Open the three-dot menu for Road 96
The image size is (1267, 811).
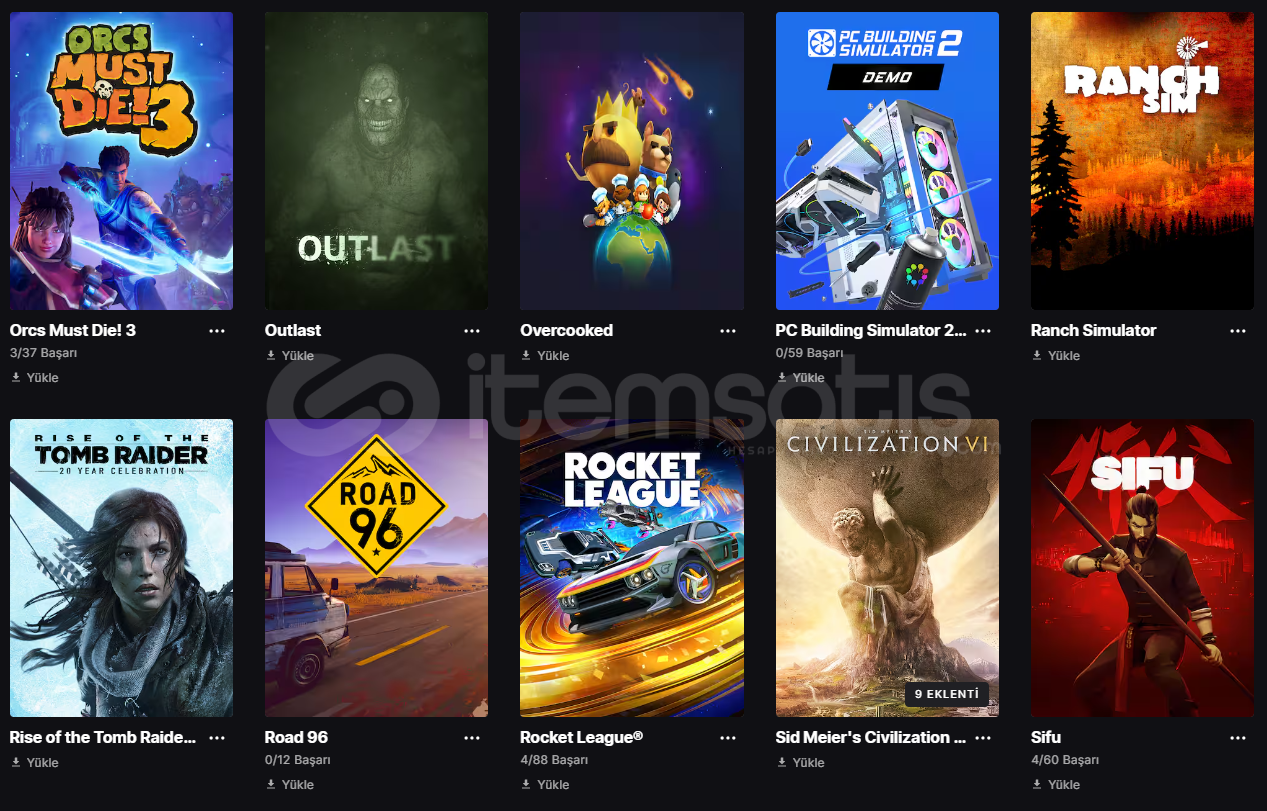472,738
